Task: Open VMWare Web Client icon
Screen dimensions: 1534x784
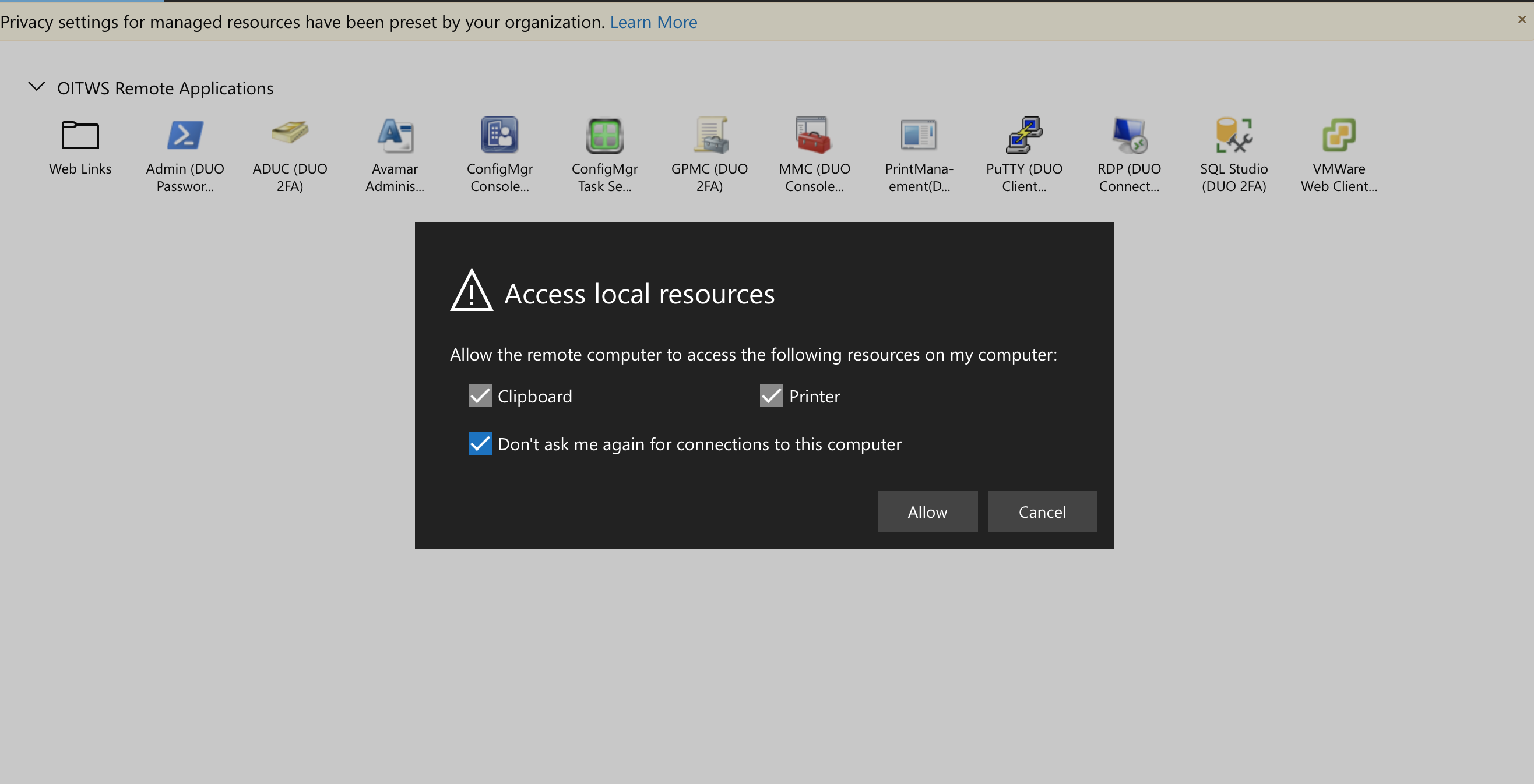Action: (x=1338, y=136)
